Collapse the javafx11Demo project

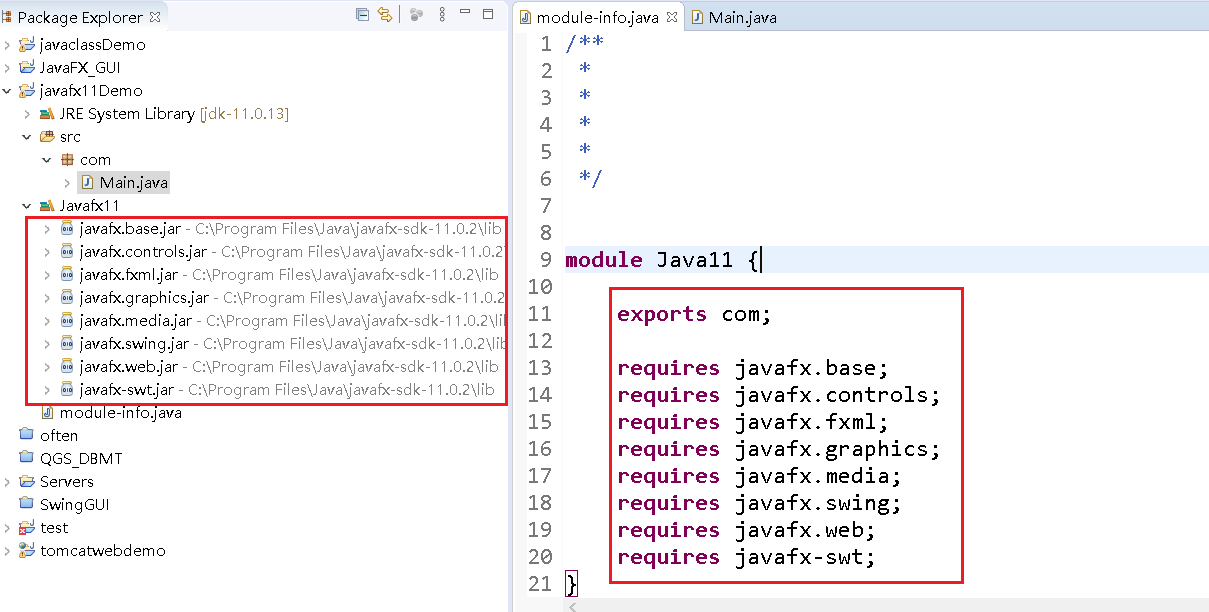(x=7, y=90)
